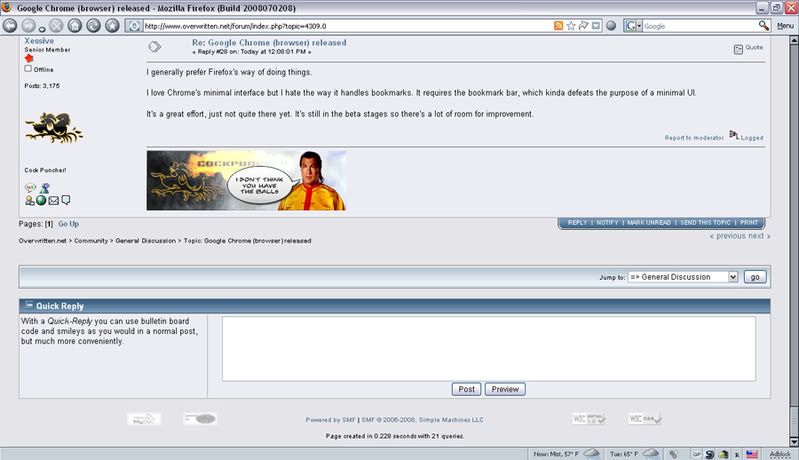Open Community breadcrumb link
799x460 pixels.
coord(91,240)
